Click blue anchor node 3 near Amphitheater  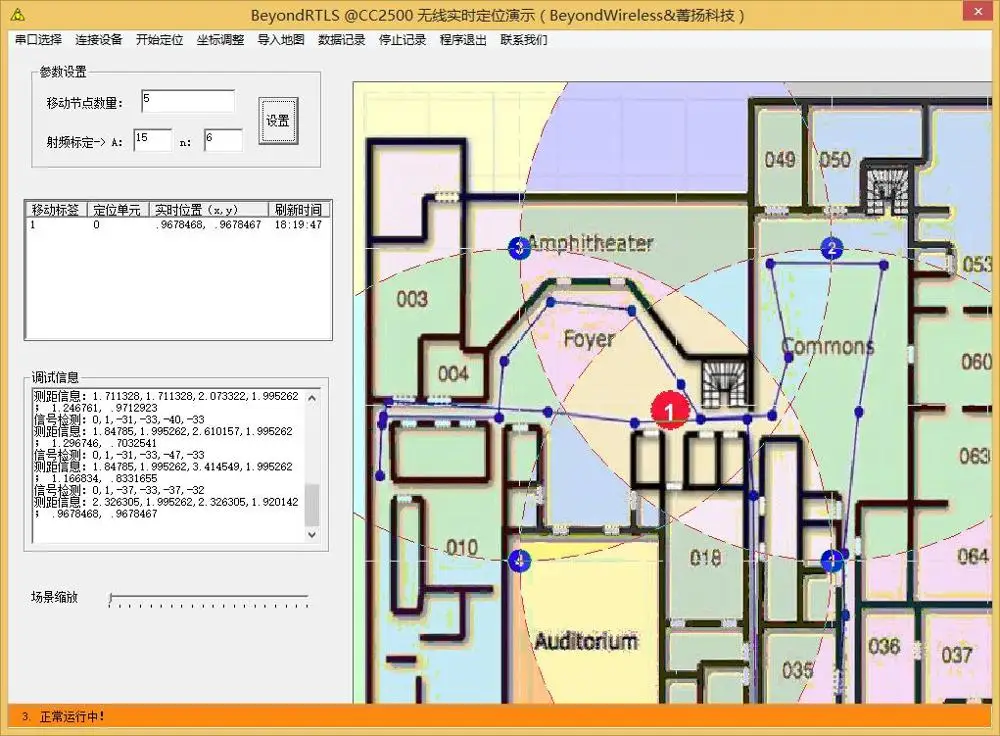(519, 247)
